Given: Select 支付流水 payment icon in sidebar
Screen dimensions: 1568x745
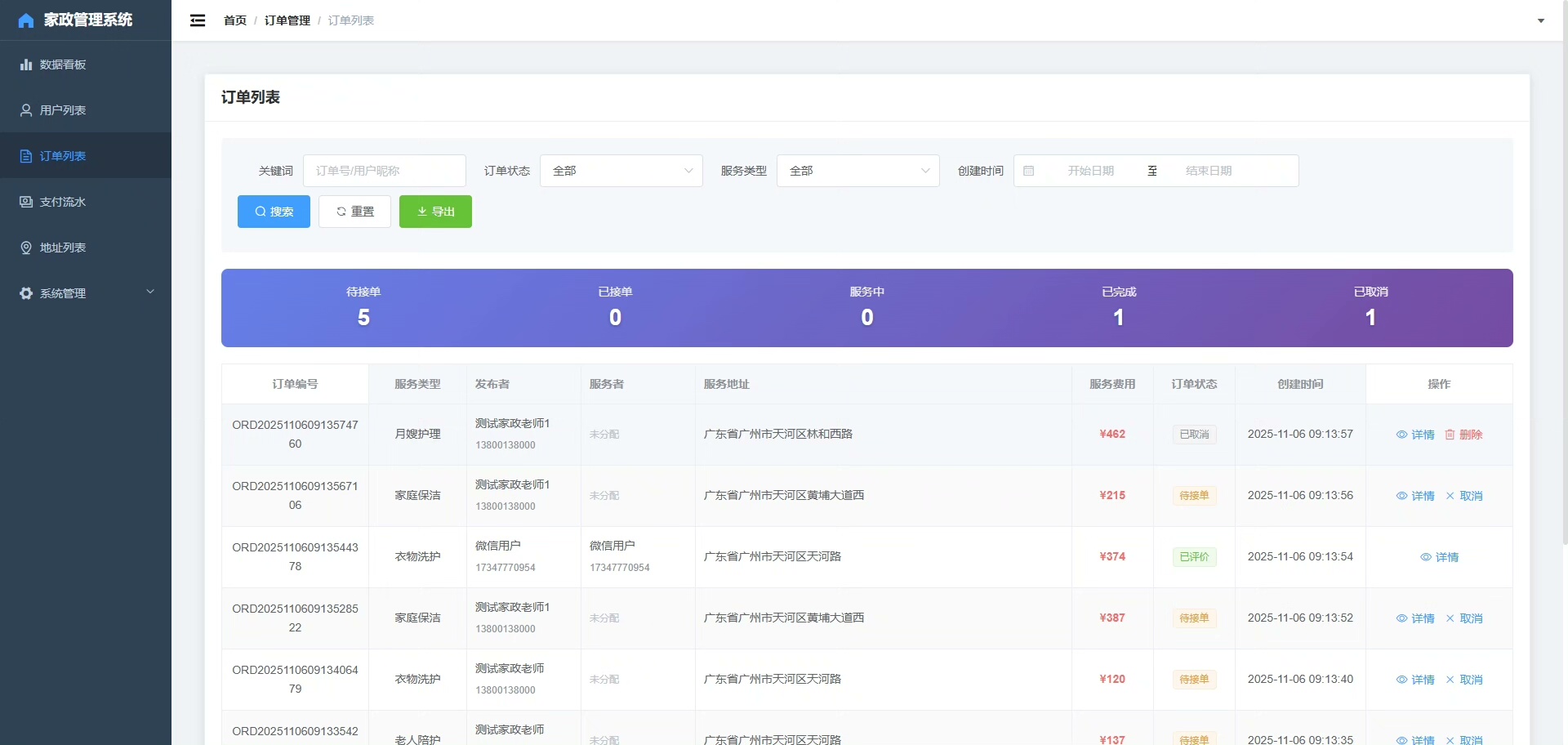Looking at the screenshot, I should click(26, 202).
